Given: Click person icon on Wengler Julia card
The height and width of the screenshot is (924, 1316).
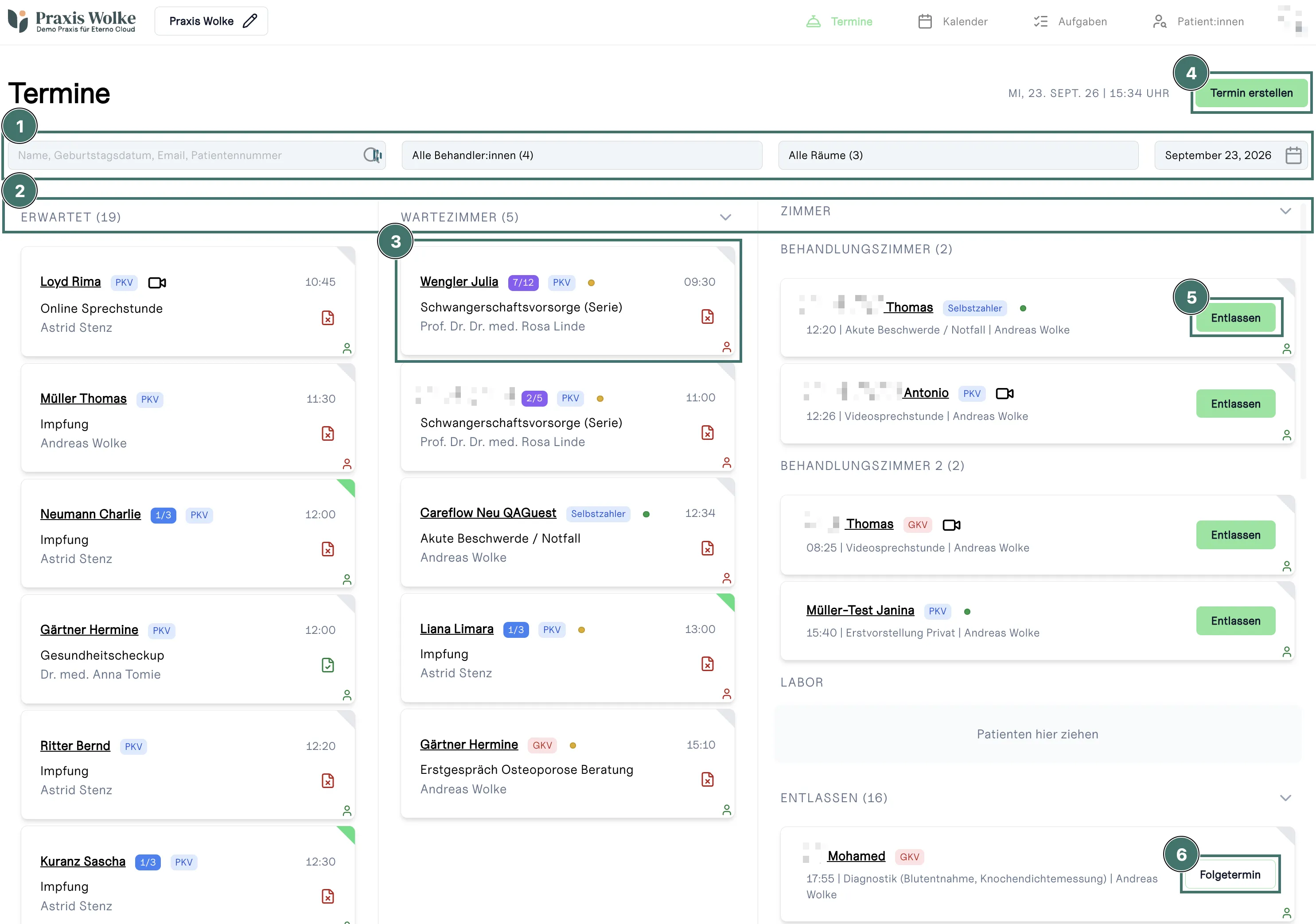Looking at the screenshot, I should [x=727, y=347].
